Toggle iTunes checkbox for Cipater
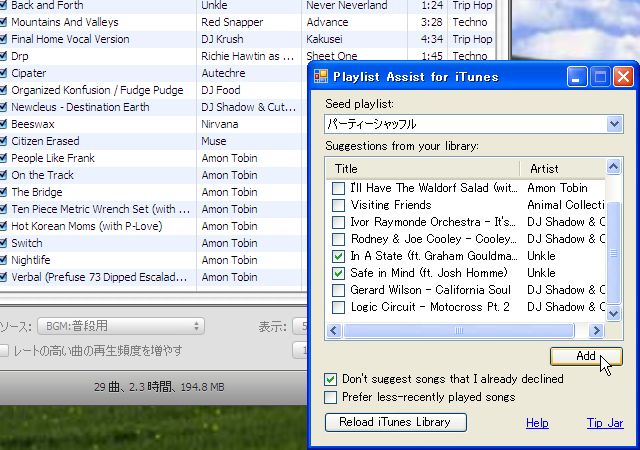This screenshot has height=450, width=640. click(3, 74)
